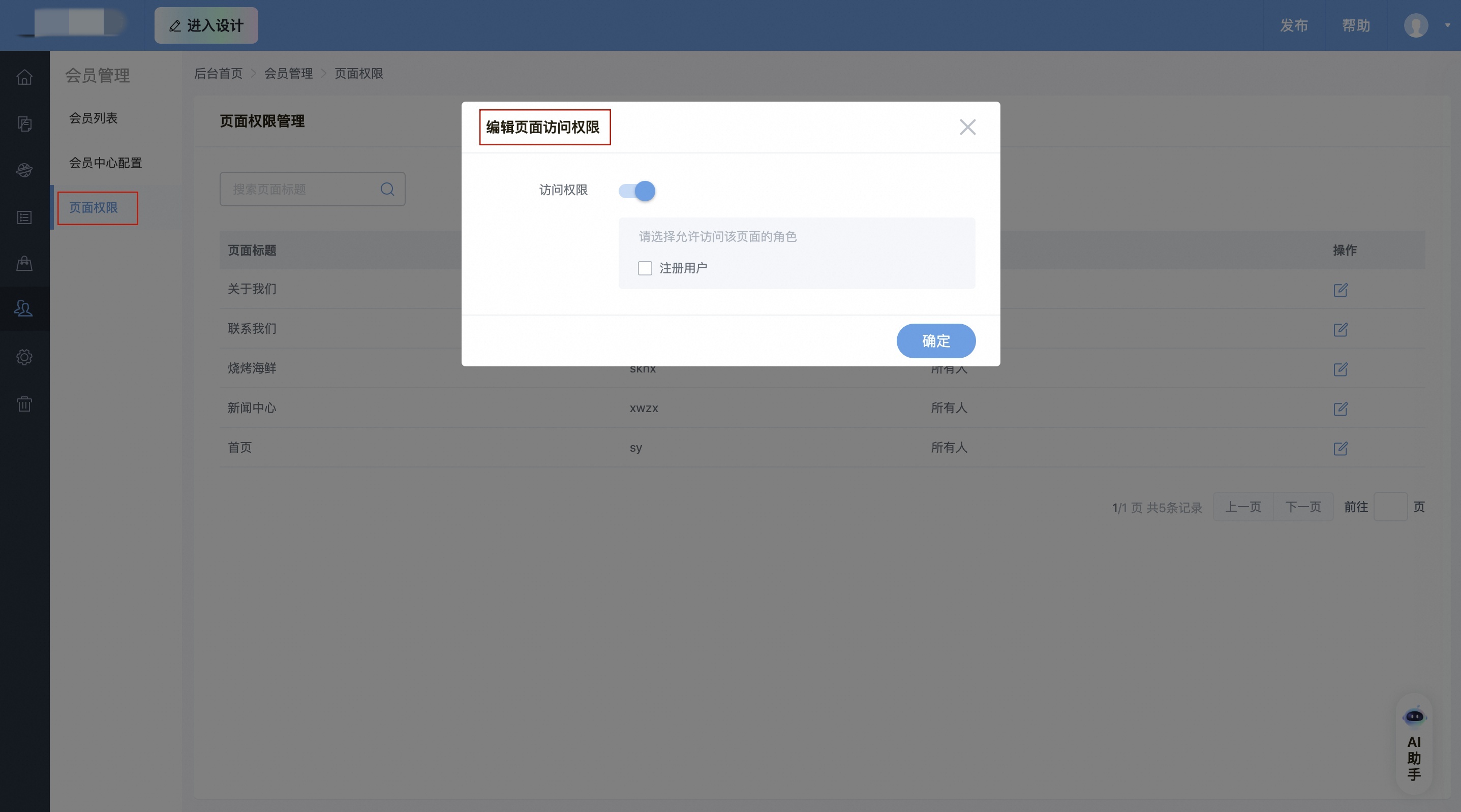Viewport: 1461px width, 812px height.
Task: Click the 确定 confirm button
Action: pos(935,341)
